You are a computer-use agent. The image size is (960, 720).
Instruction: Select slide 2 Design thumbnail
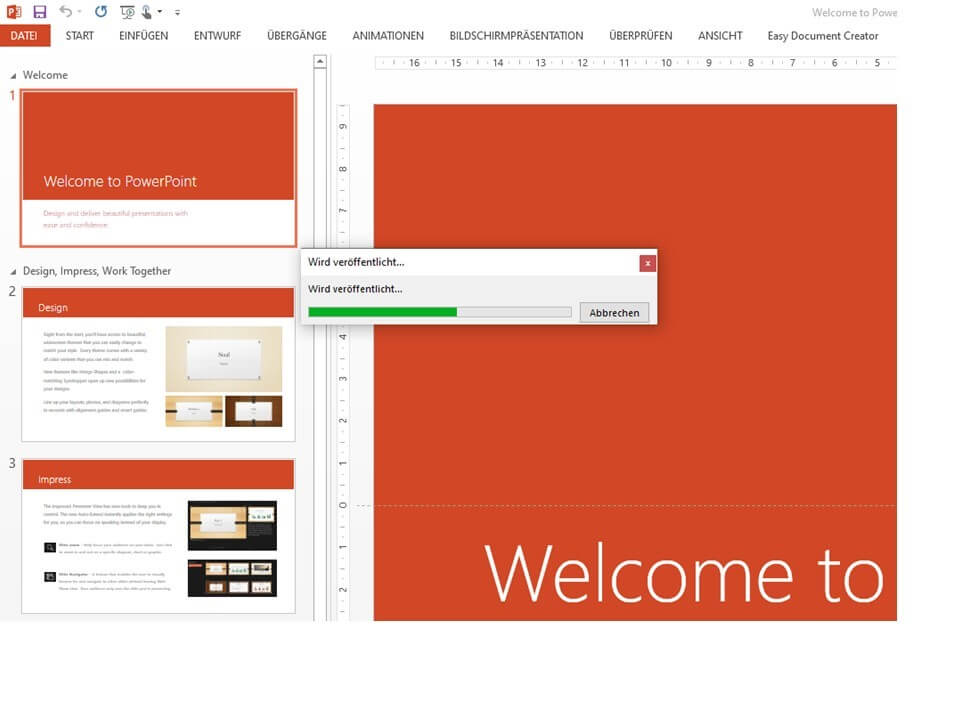159,364
